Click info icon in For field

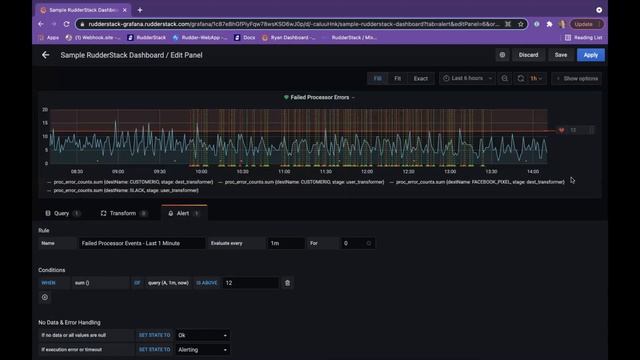point(369,243)
